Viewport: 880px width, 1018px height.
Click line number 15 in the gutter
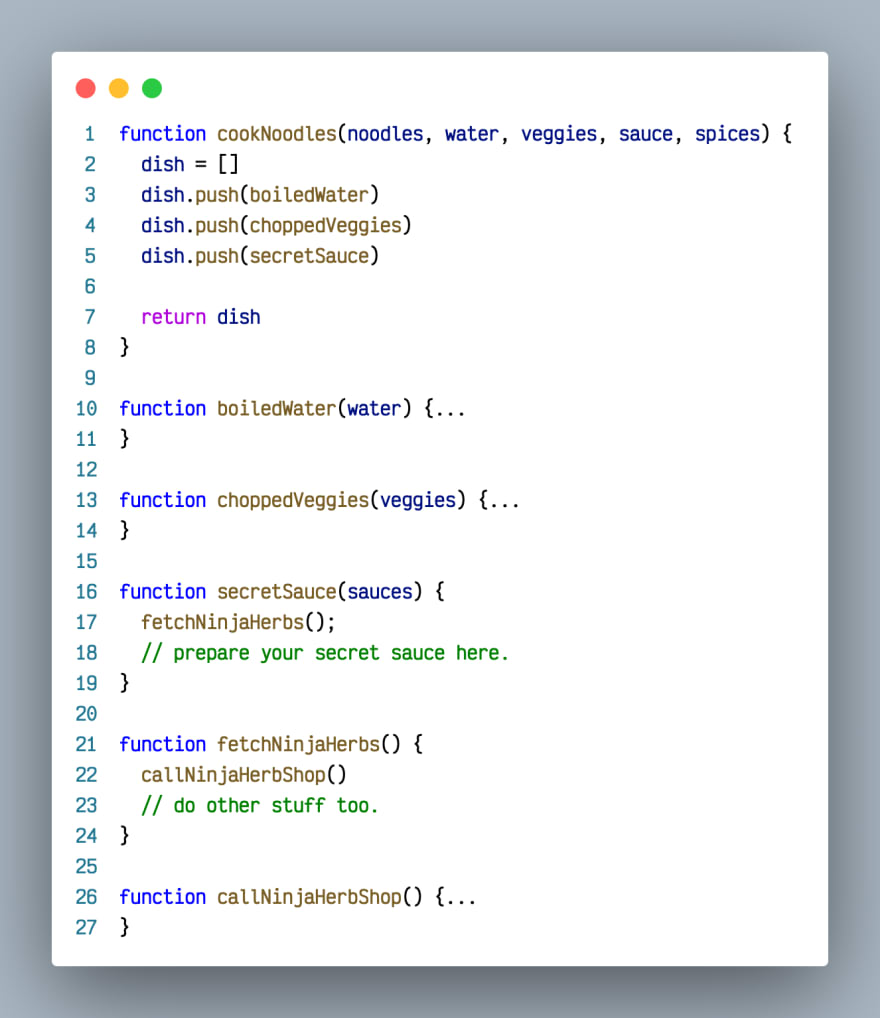pyautogui.click(x=86, y=562)
